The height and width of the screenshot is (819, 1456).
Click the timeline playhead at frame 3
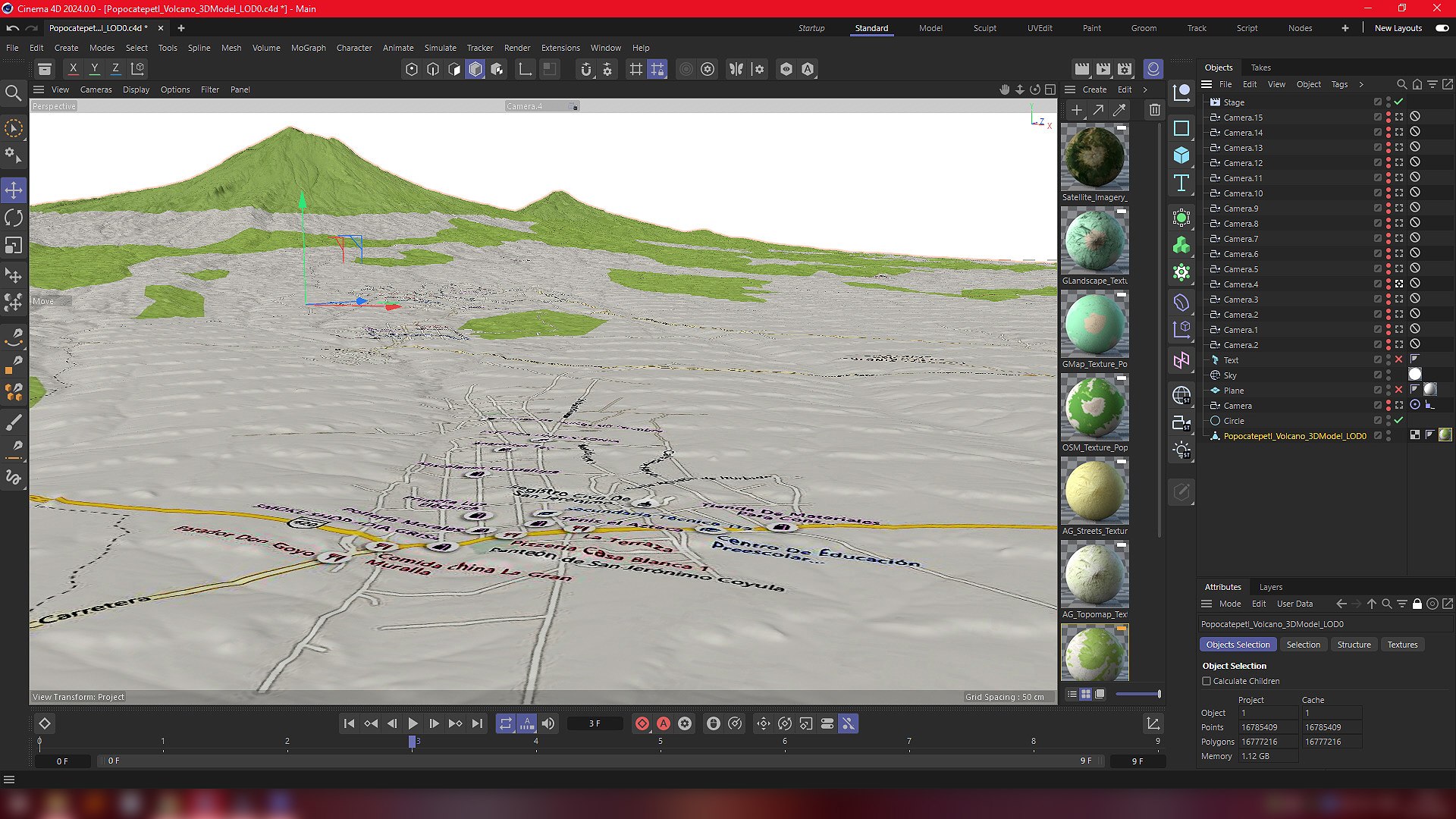[412, 742]
